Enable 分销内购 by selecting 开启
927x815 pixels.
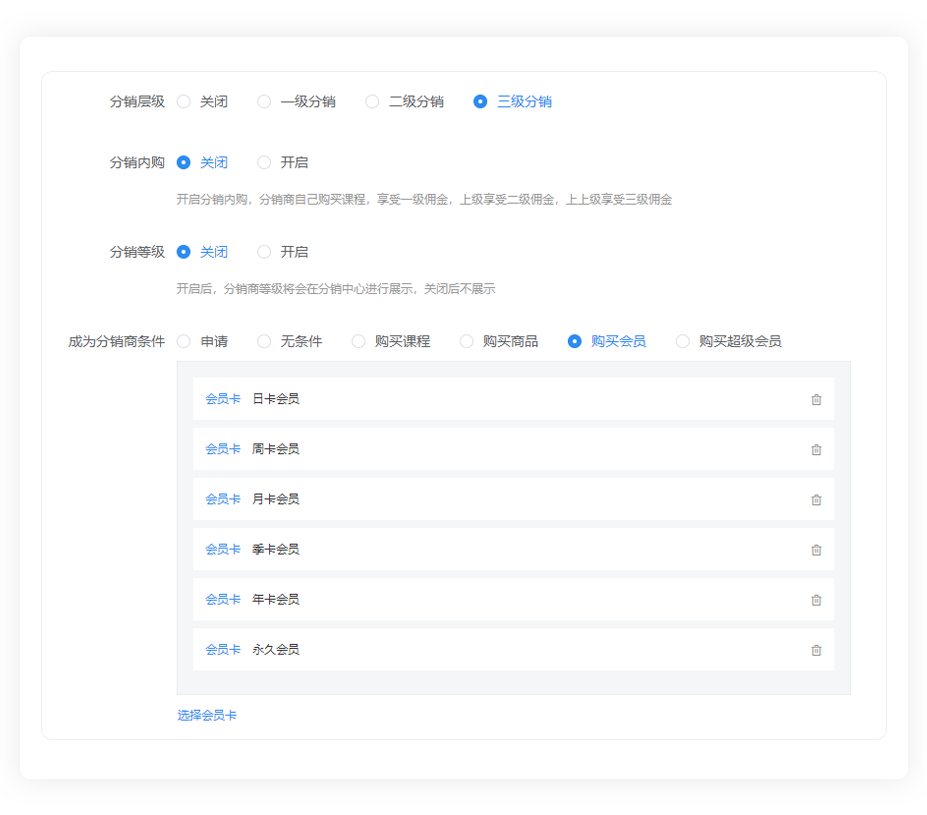(264, 162)
